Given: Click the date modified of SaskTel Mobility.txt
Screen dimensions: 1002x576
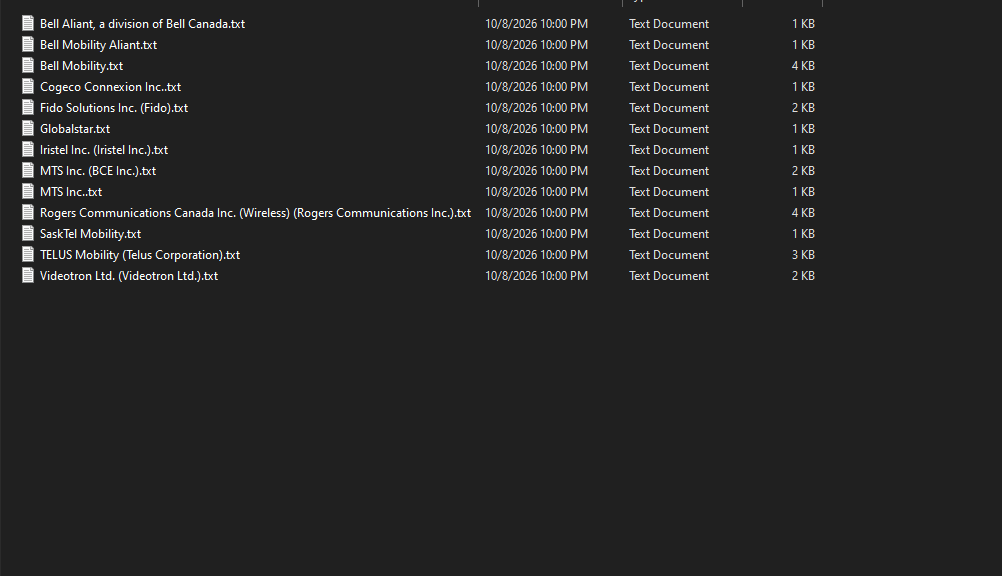Looking at the screenshot, I should 536,234.
